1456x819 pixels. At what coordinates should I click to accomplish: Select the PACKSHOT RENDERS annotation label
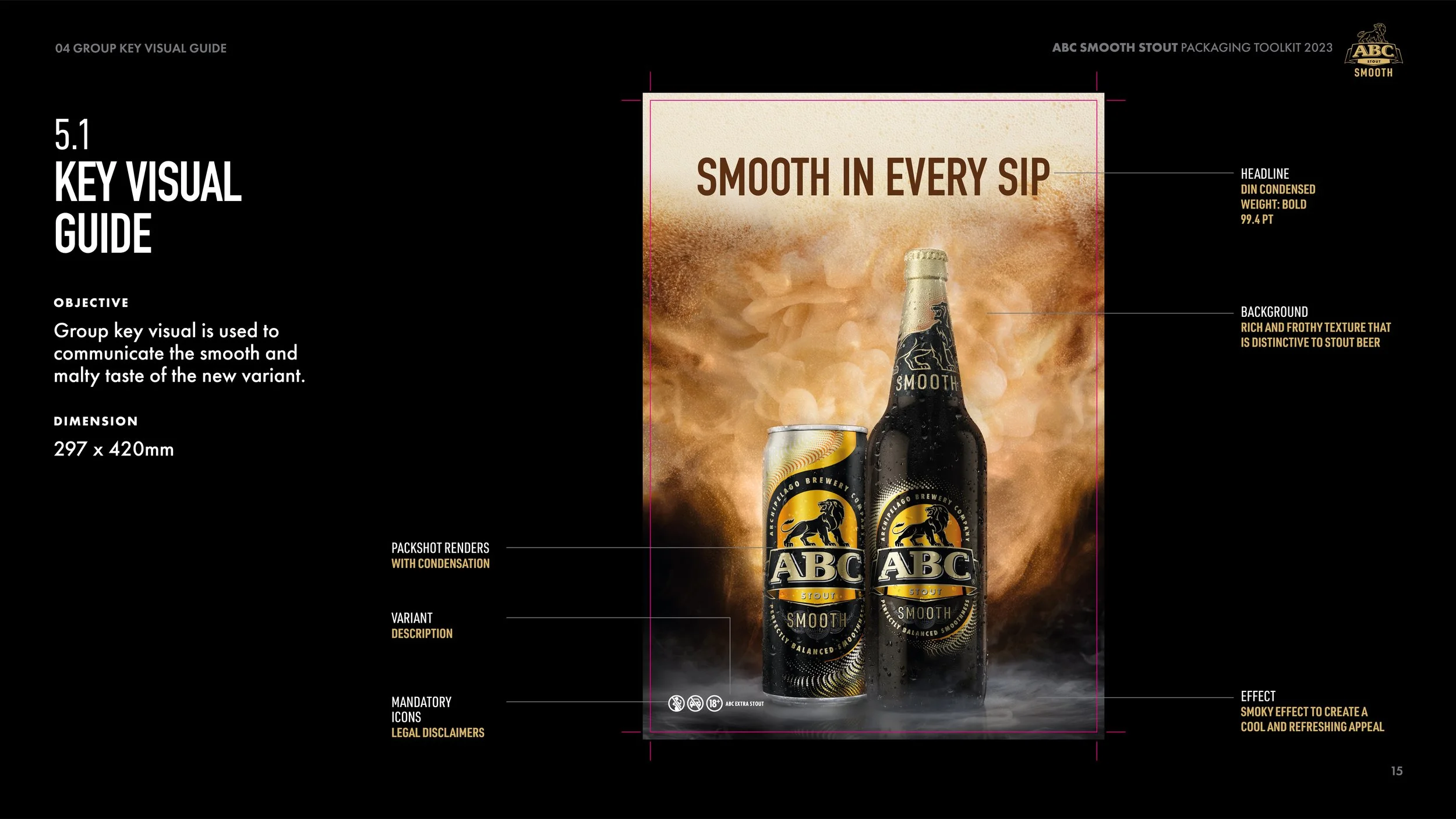pos(440,548)
